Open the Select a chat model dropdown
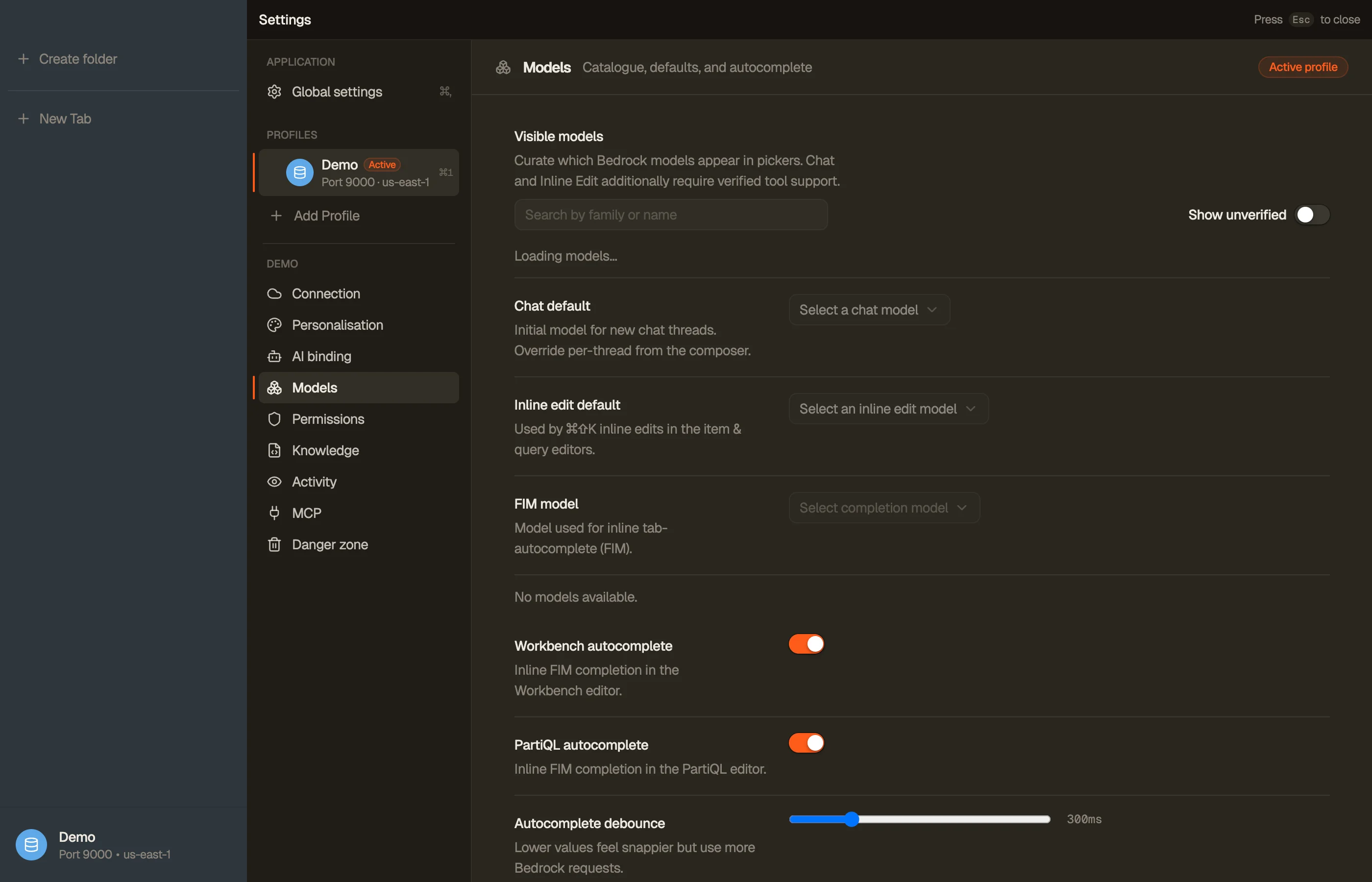 point(869,310)
